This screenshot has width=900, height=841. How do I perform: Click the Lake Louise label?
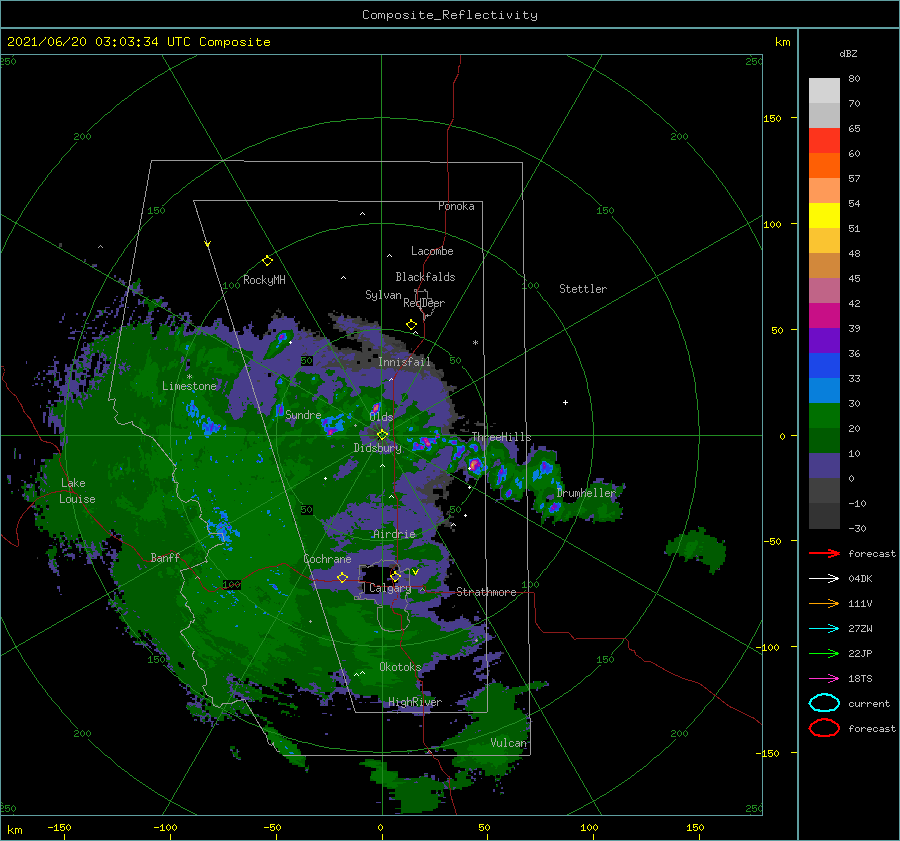[x=77, y=491]
